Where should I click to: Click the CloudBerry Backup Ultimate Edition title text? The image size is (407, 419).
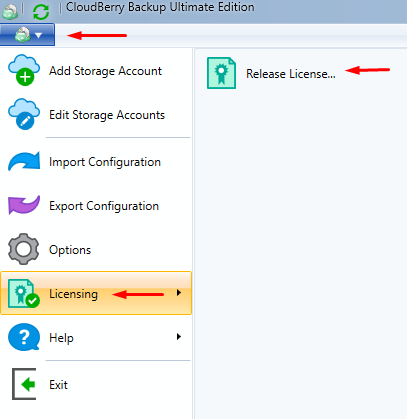click(x=160, y=7)
